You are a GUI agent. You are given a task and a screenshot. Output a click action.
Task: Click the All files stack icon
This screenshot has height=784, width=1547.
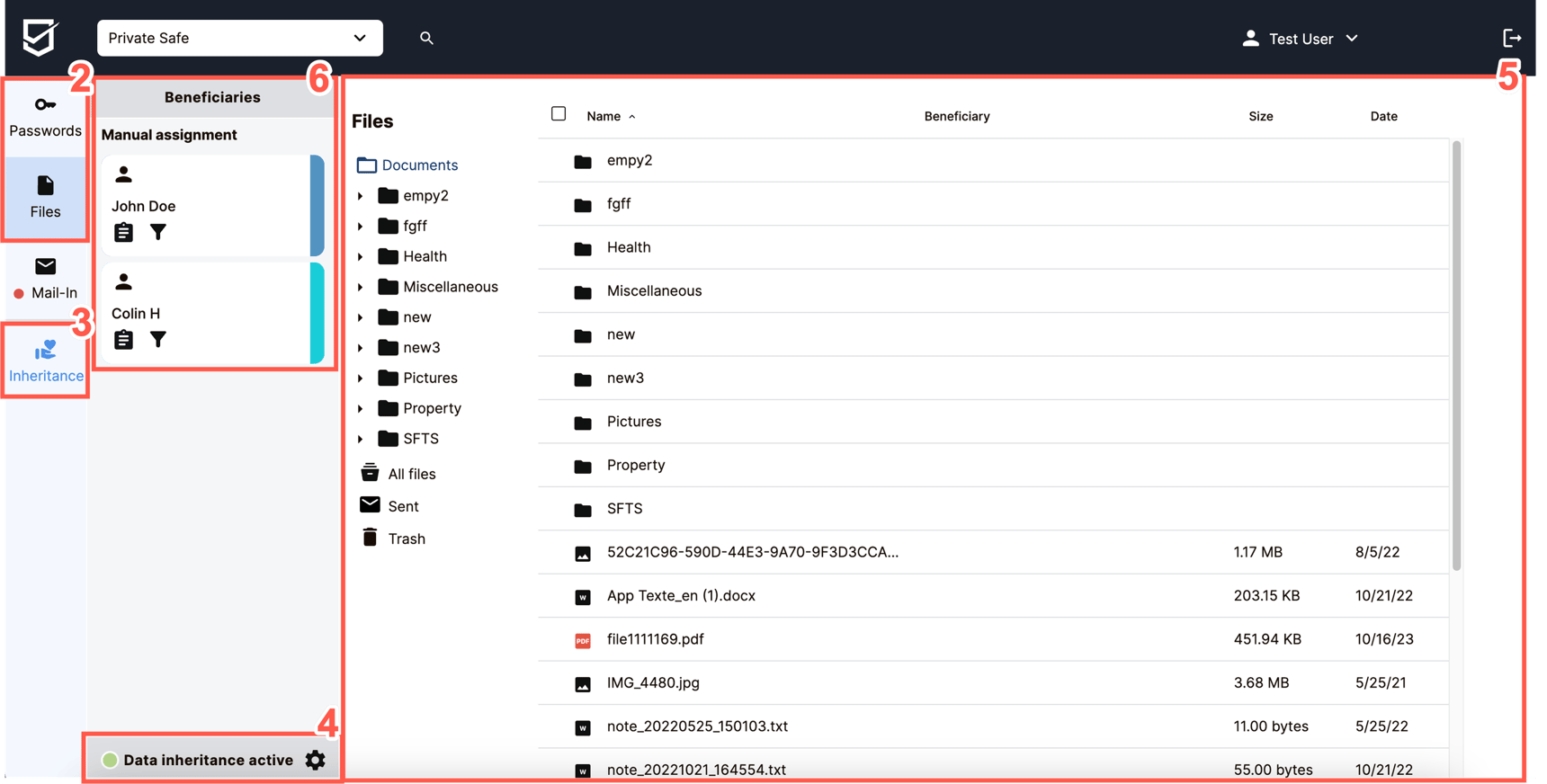click(370, 473)
